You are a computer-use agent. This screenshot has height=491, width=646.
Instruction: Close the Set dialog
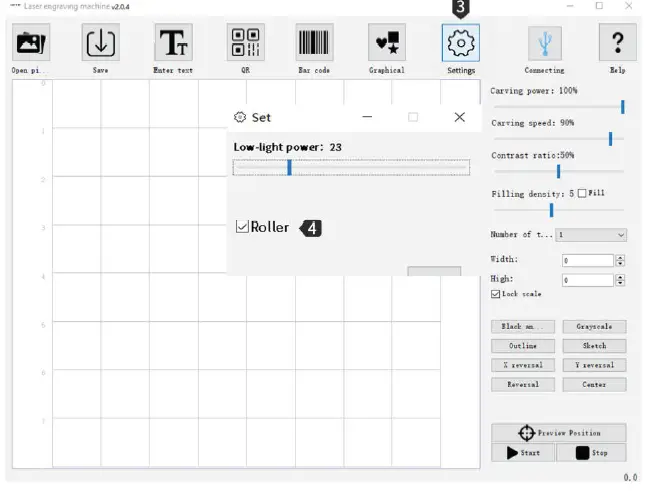(460, 117)
